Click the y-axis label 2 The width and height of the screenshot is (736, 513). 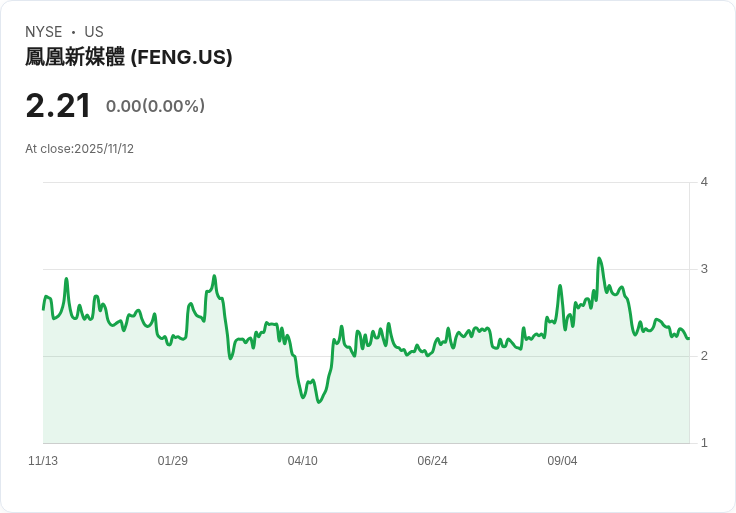(x=704, y=356)
